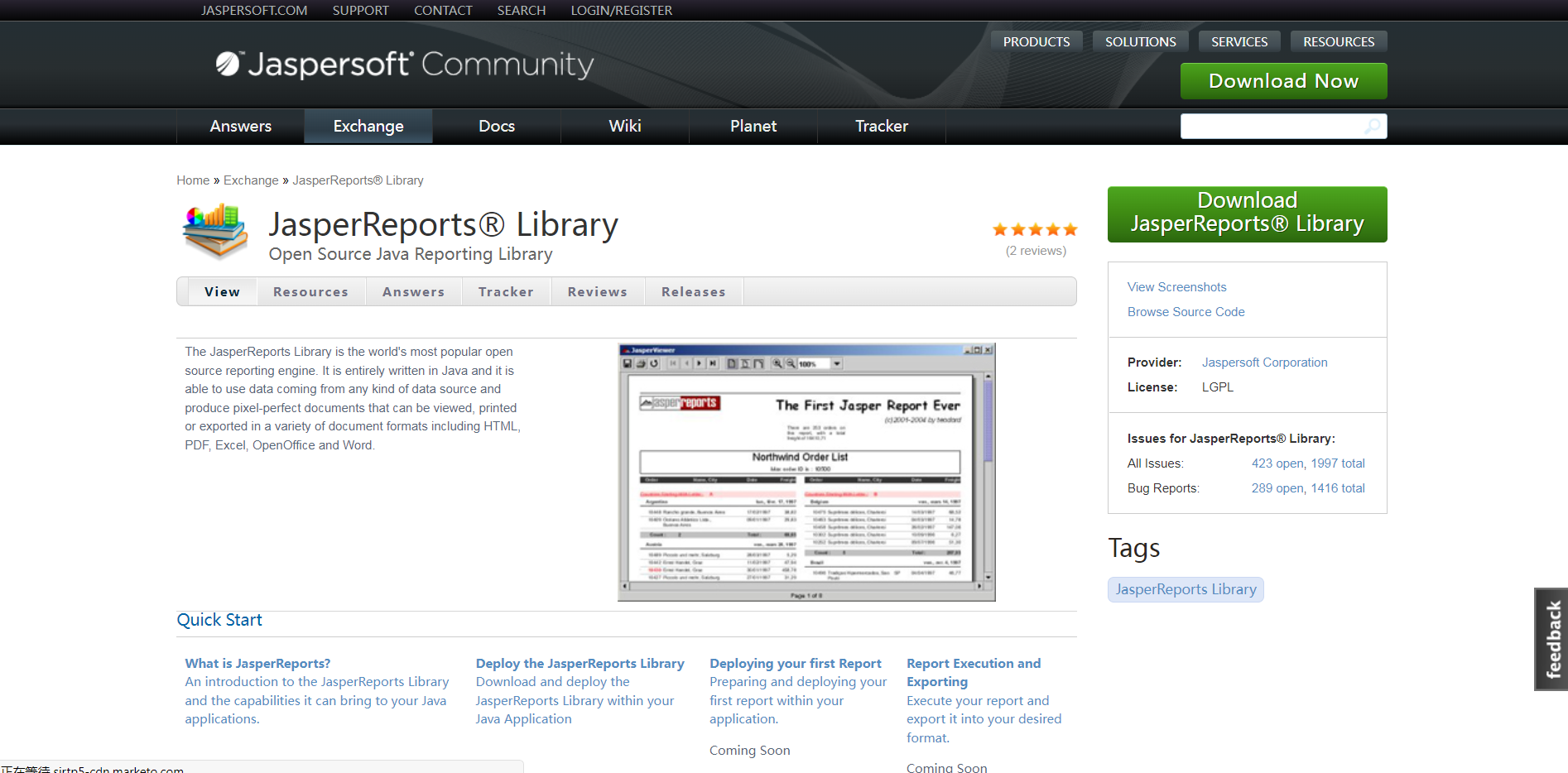Click the reload icon in JasperViewer toolbar
This screenshot has height=773, width=1568.
point(653,363)
